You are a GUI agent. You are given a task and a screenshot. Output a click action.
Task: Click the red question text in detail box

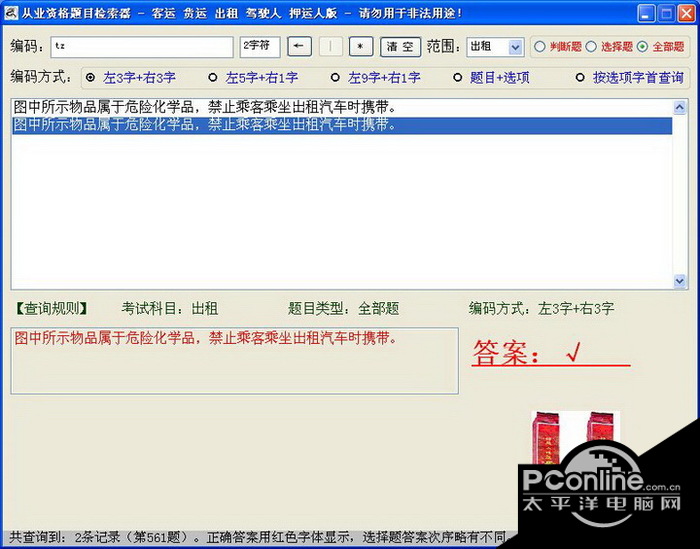click(x=205, y=338)
